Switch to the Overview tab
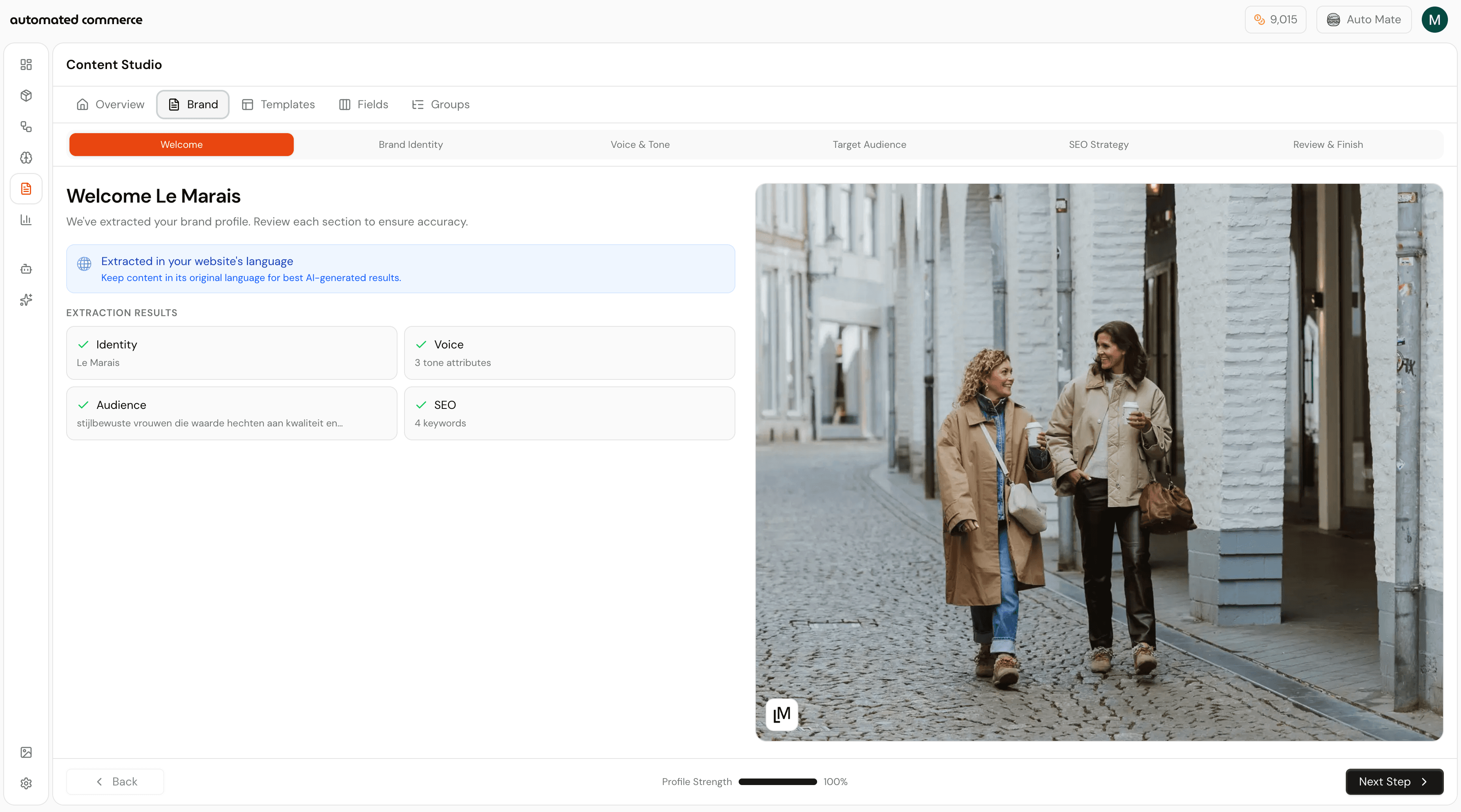The image size is (1461, 812). pyautogui.click(x=111, y=104)
